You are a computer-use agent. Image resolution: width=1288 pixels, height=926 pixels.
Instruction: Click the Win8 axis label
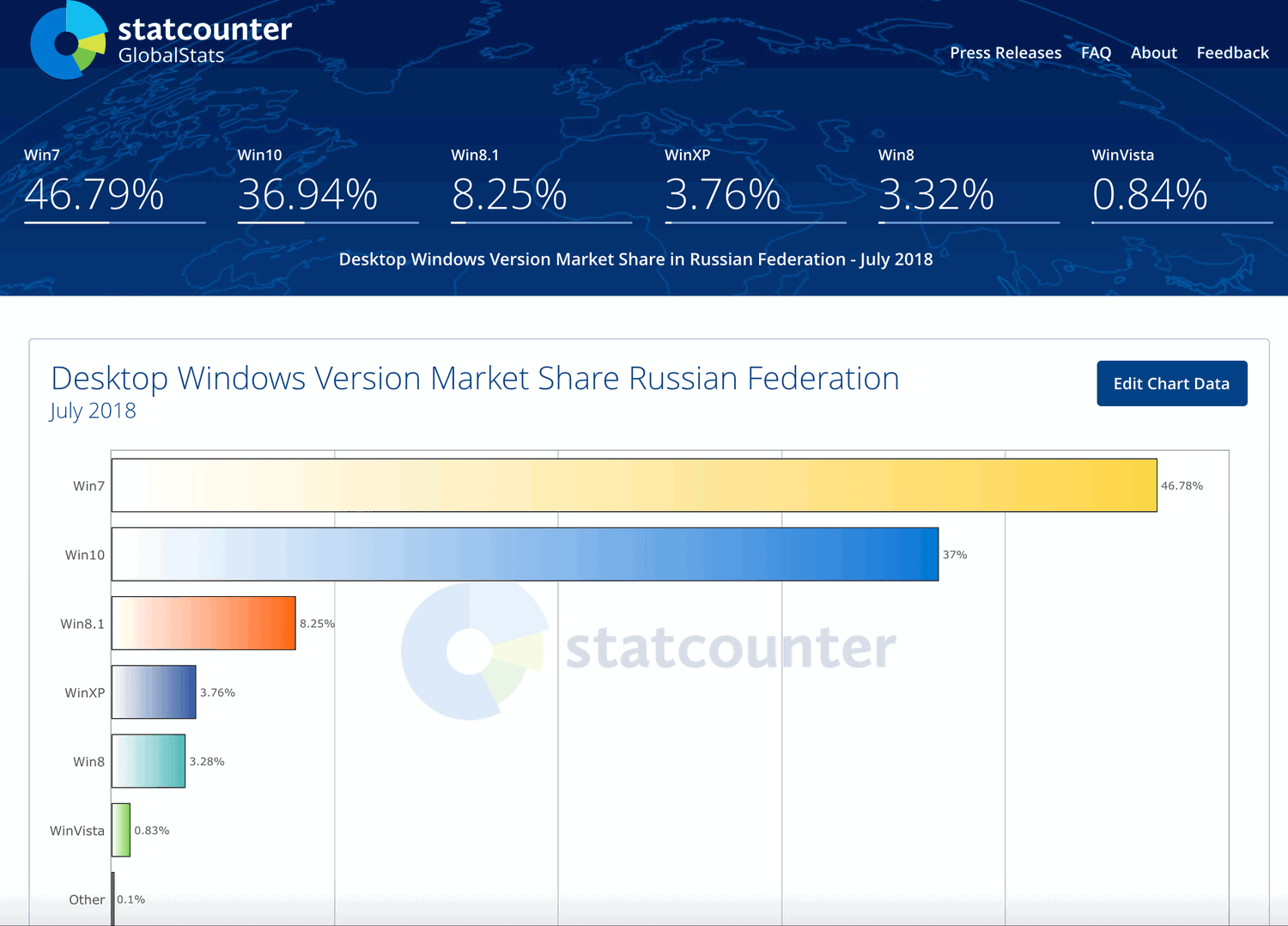click(x=88, y=762)
